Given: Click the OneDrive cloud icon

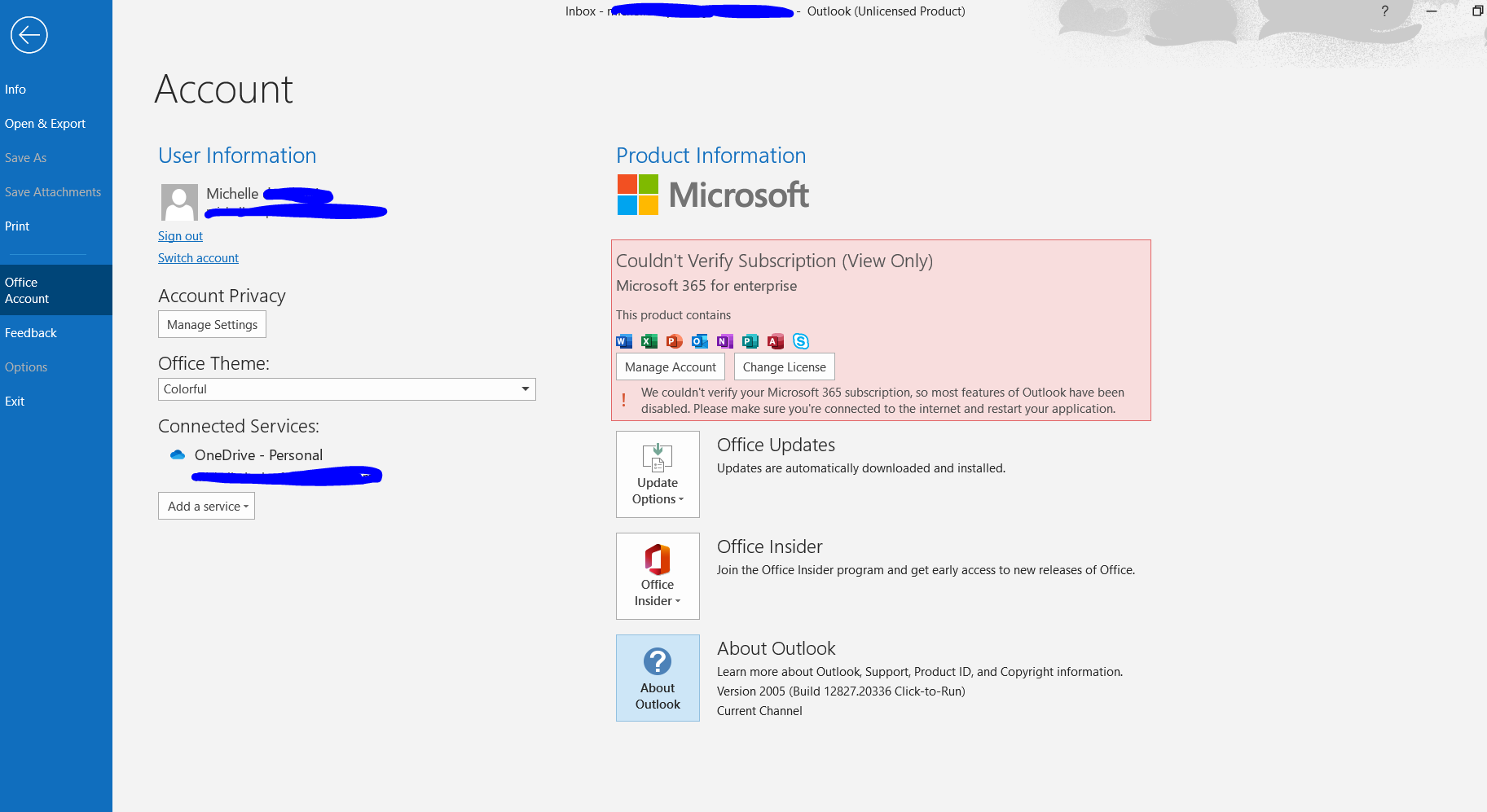Looking at the screenshot, I should (x=178, y=454).
